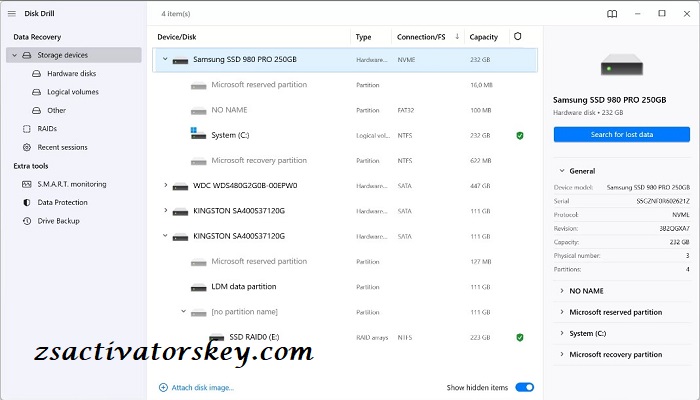
Task: Click the Samsung SSD 980 PRO disk icon in list
Action: click(180, 60)
